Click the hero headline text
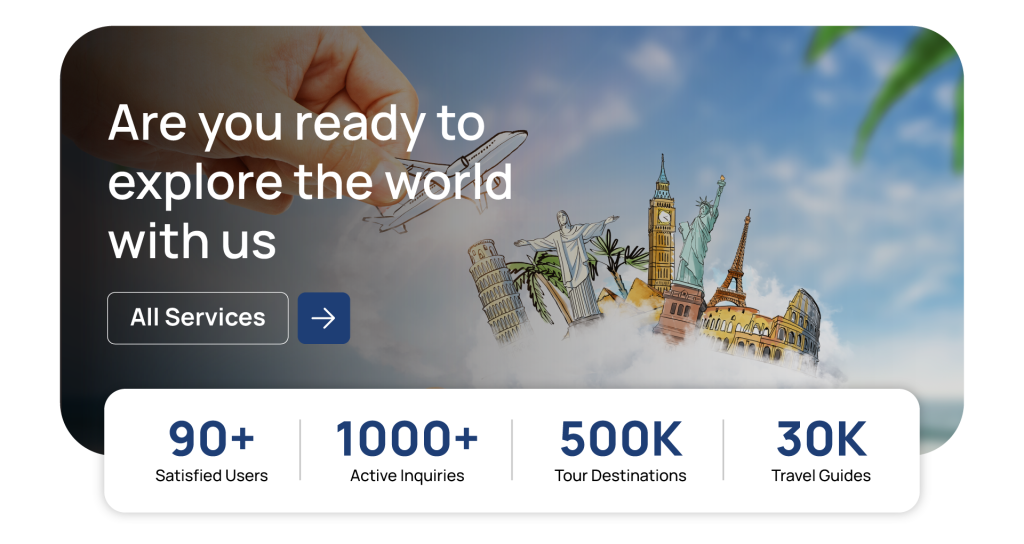 pyautogui.click(x=310, y=181)
